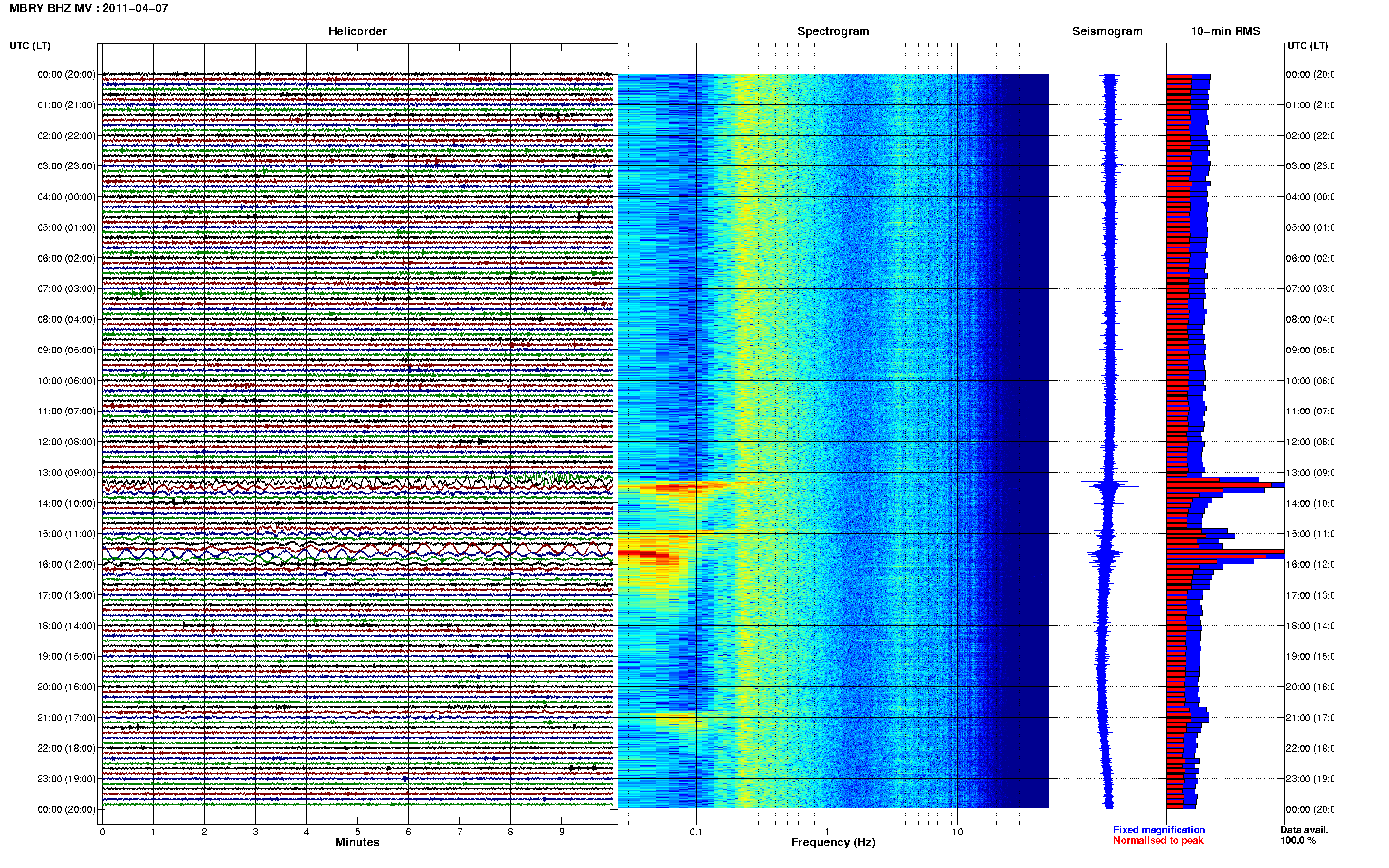Click the 'Frequency (Hz)' x-axis label
1389x868 pixels.
tap(833, 842)
